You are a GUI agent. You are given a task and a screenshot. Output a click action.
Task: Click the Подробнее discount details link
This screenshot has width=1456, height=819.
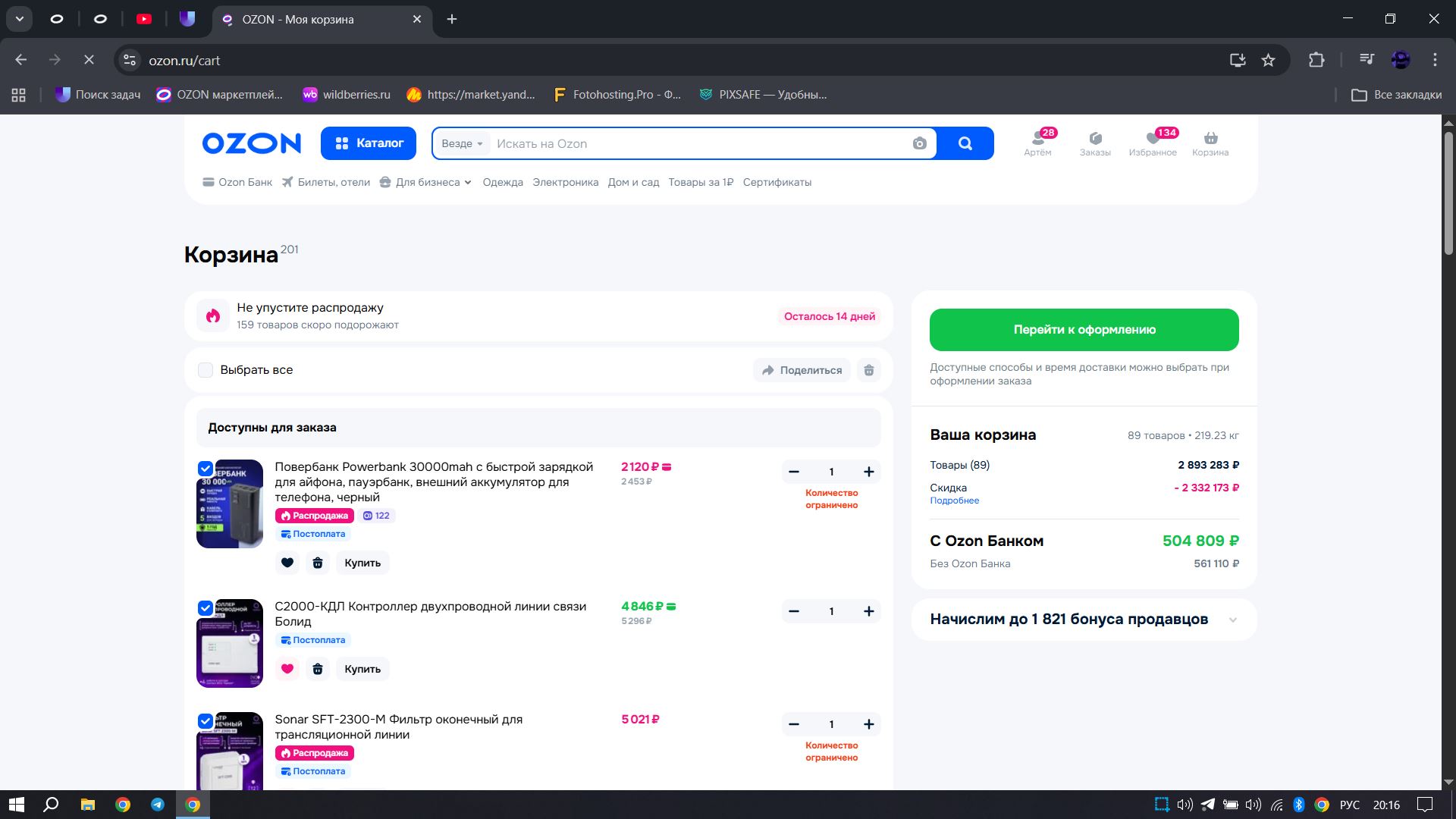[954, 500]
